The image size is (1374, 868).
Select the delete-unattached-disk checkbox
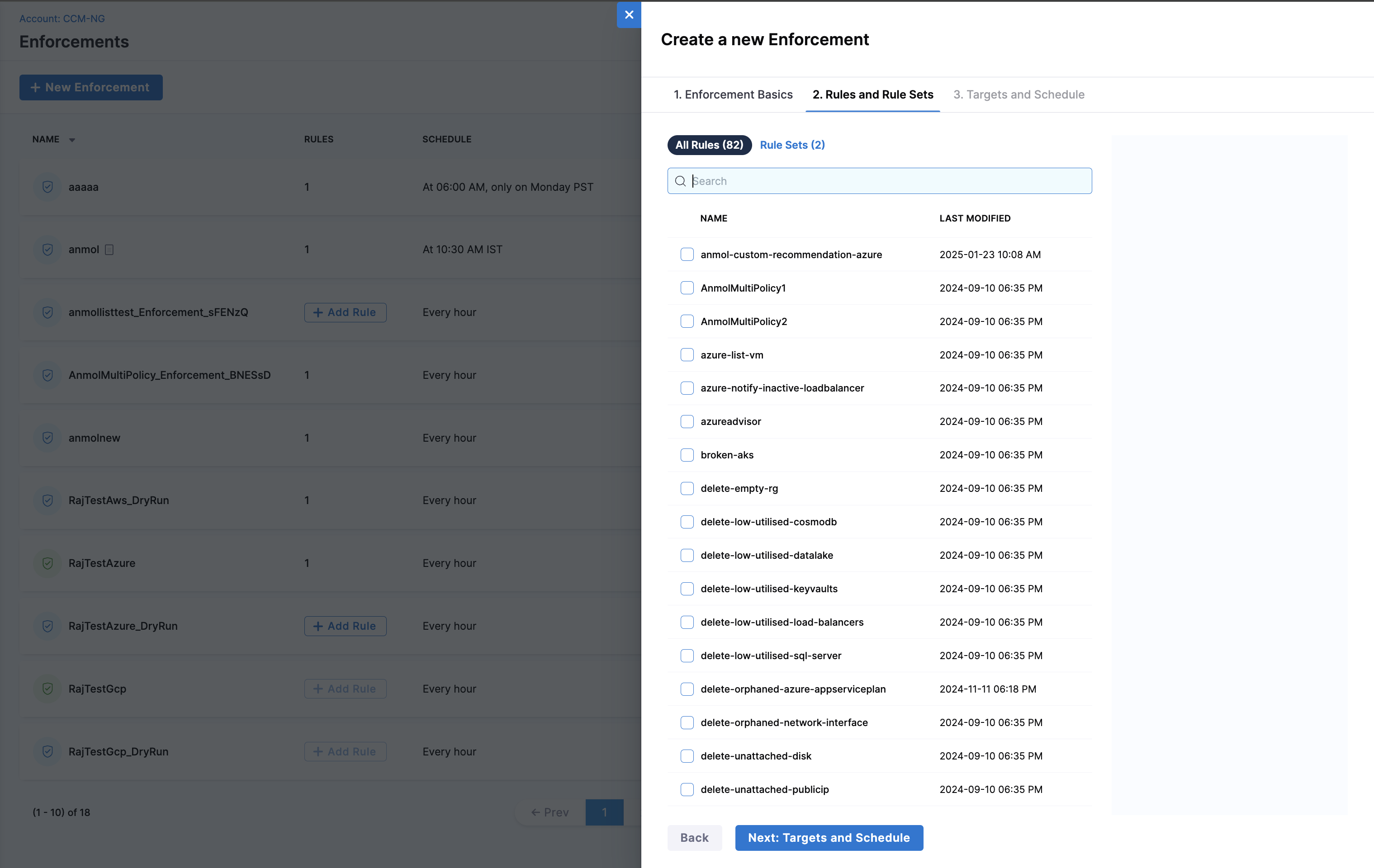click(x=687, y=756)
